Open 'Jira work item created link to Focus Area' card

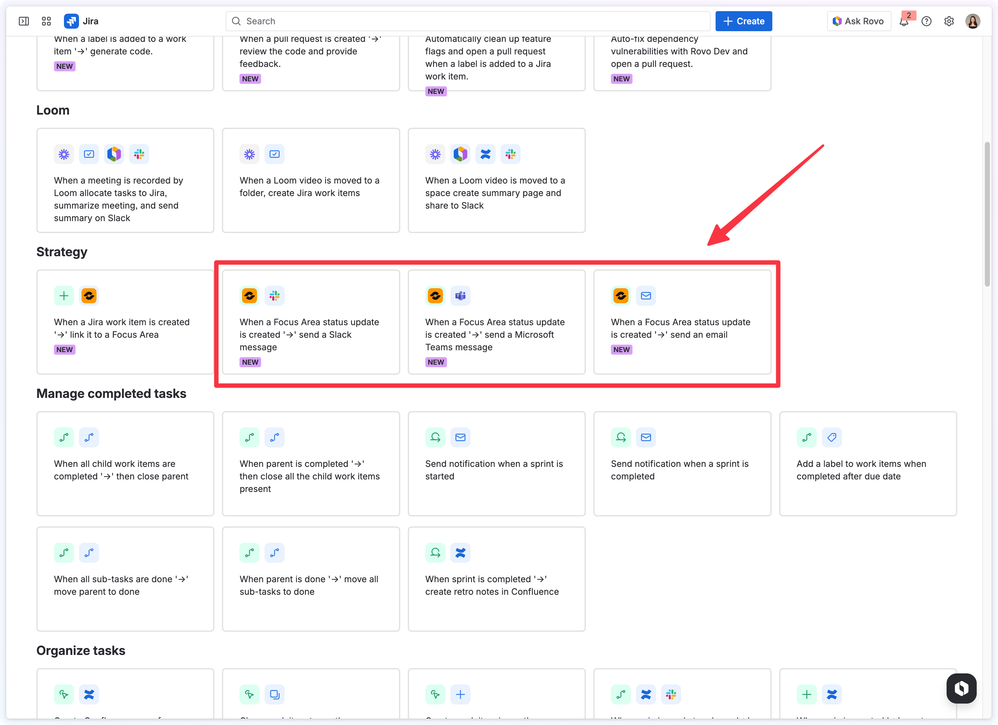pyautogui.click(x=125, y=322)
